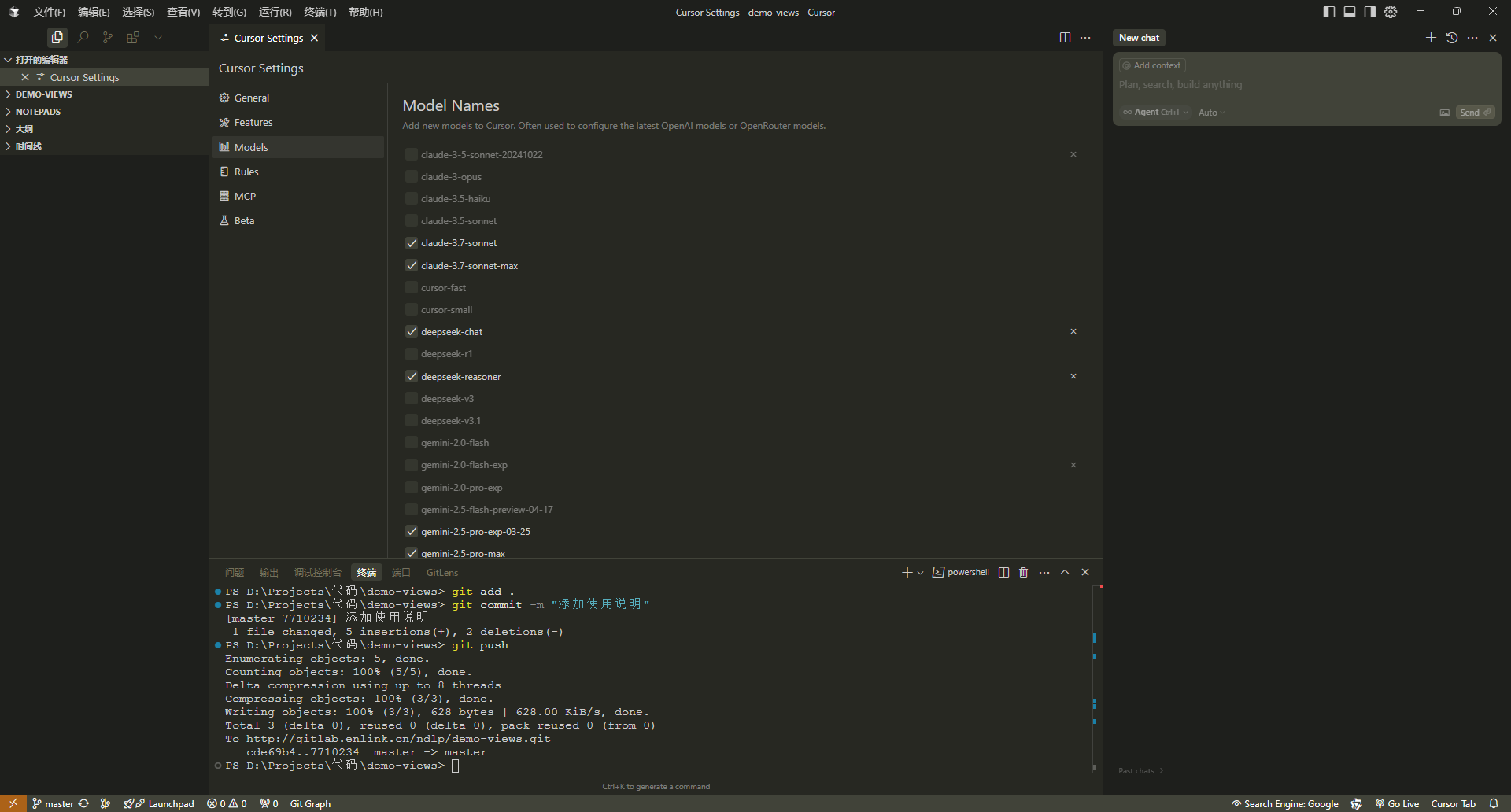Open terminal panel more actions ellipsis
This screenshot has height=812, width=1511.
[x=1044, y=572]
